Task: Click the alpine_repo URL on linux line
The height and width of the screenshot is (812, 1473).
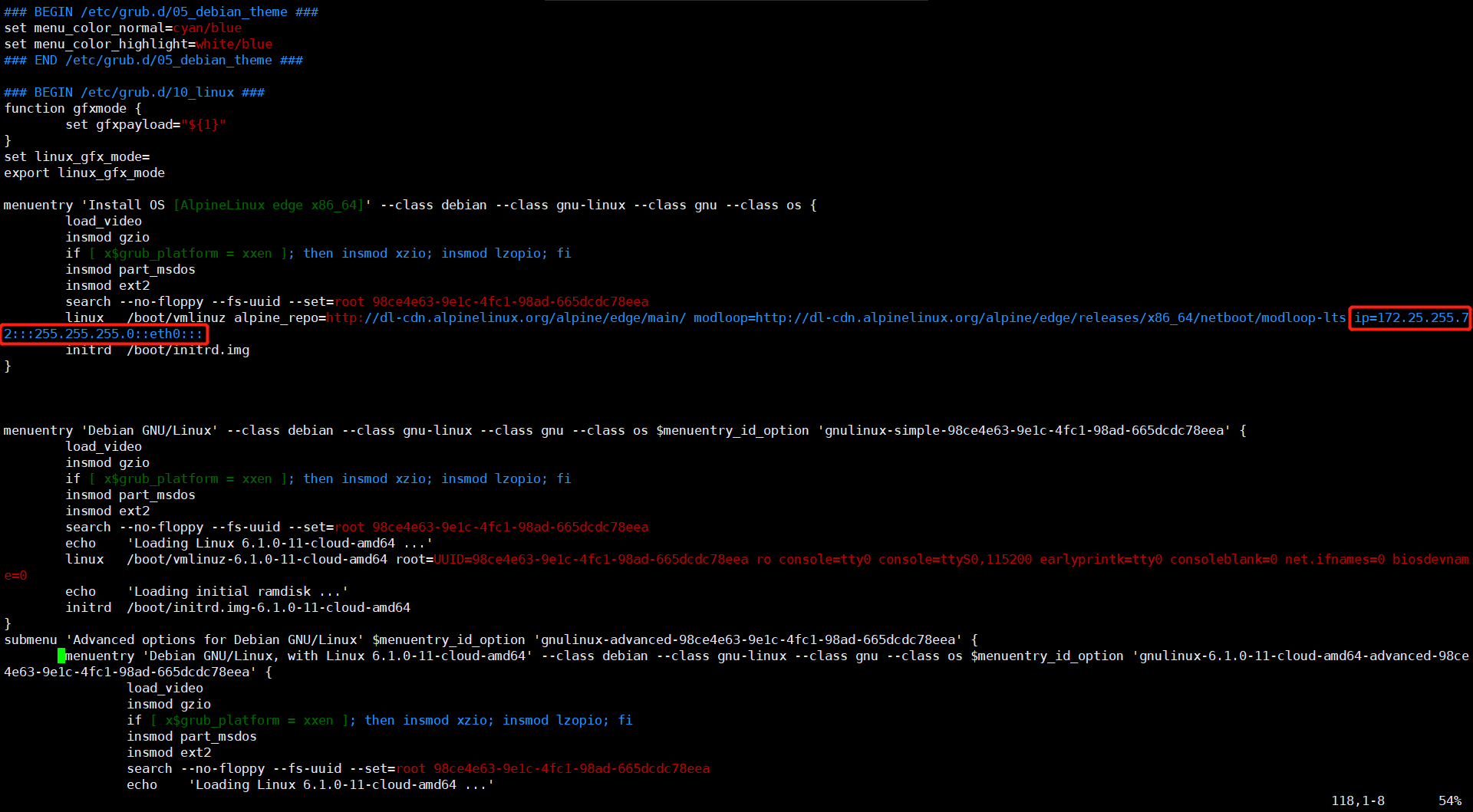Action: pos(506,317)
